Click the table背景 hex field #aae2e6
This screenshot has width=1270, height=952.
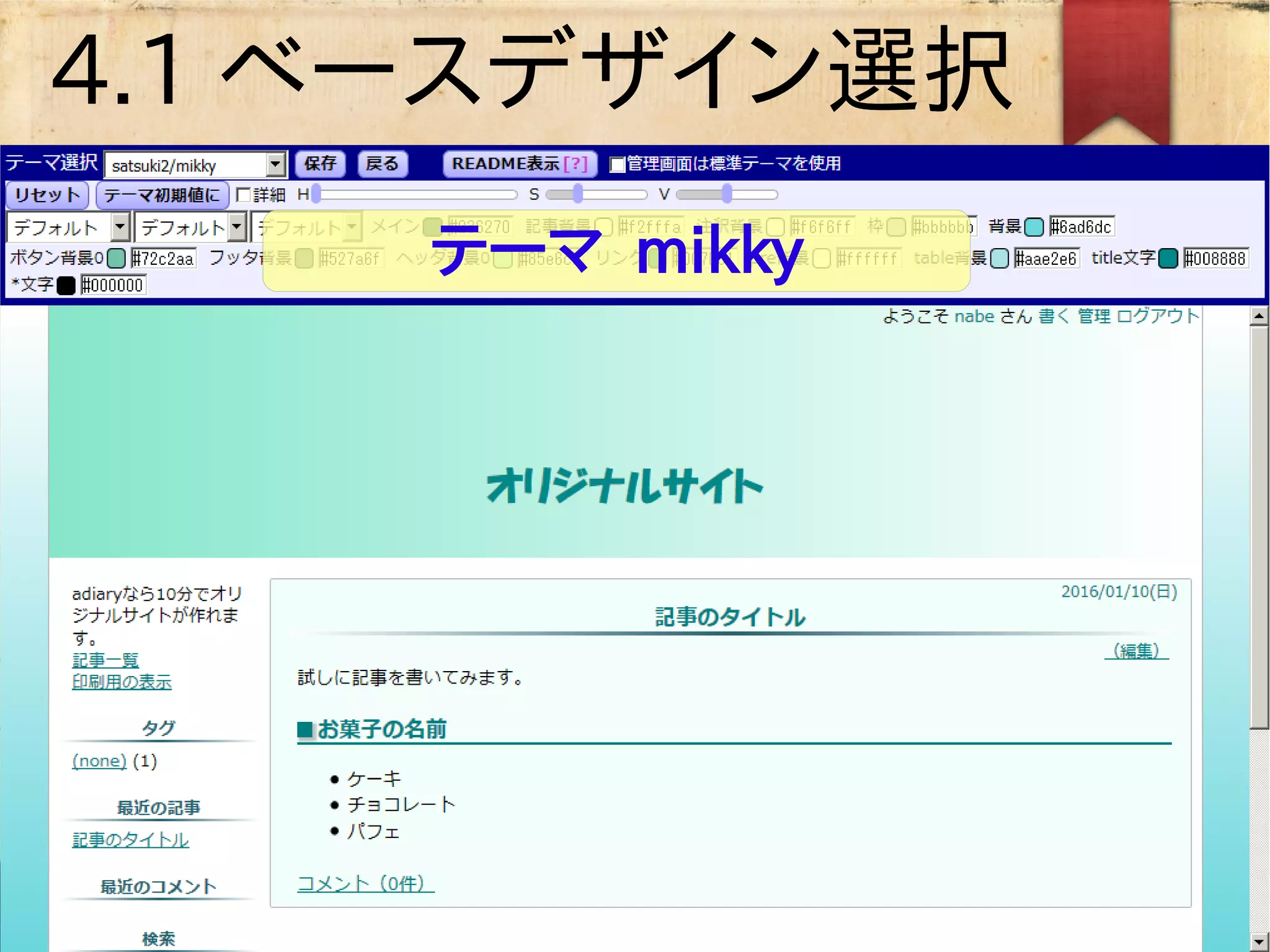pyautogui.click(x=1047, y=258)
